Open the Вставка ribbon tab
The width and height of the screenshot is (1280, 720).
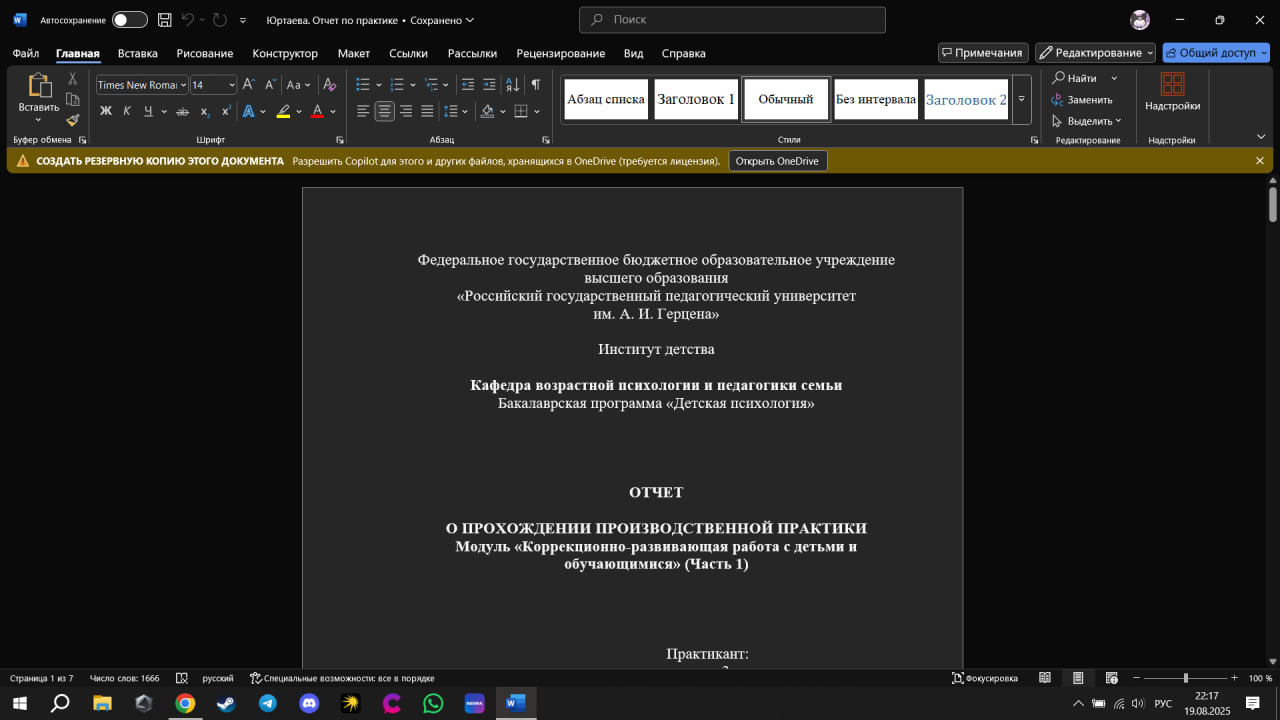tap(137, 53)
